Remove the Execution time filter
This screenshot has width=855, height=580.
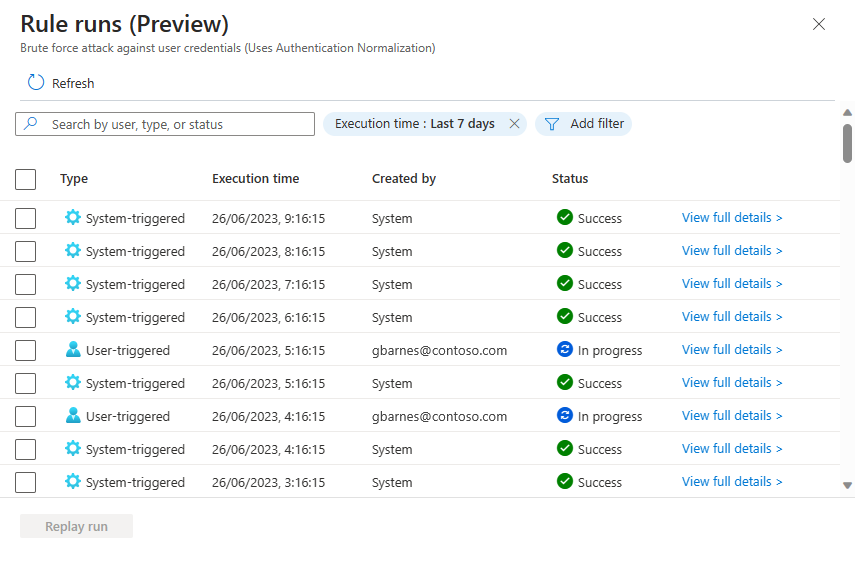[514, 124]
